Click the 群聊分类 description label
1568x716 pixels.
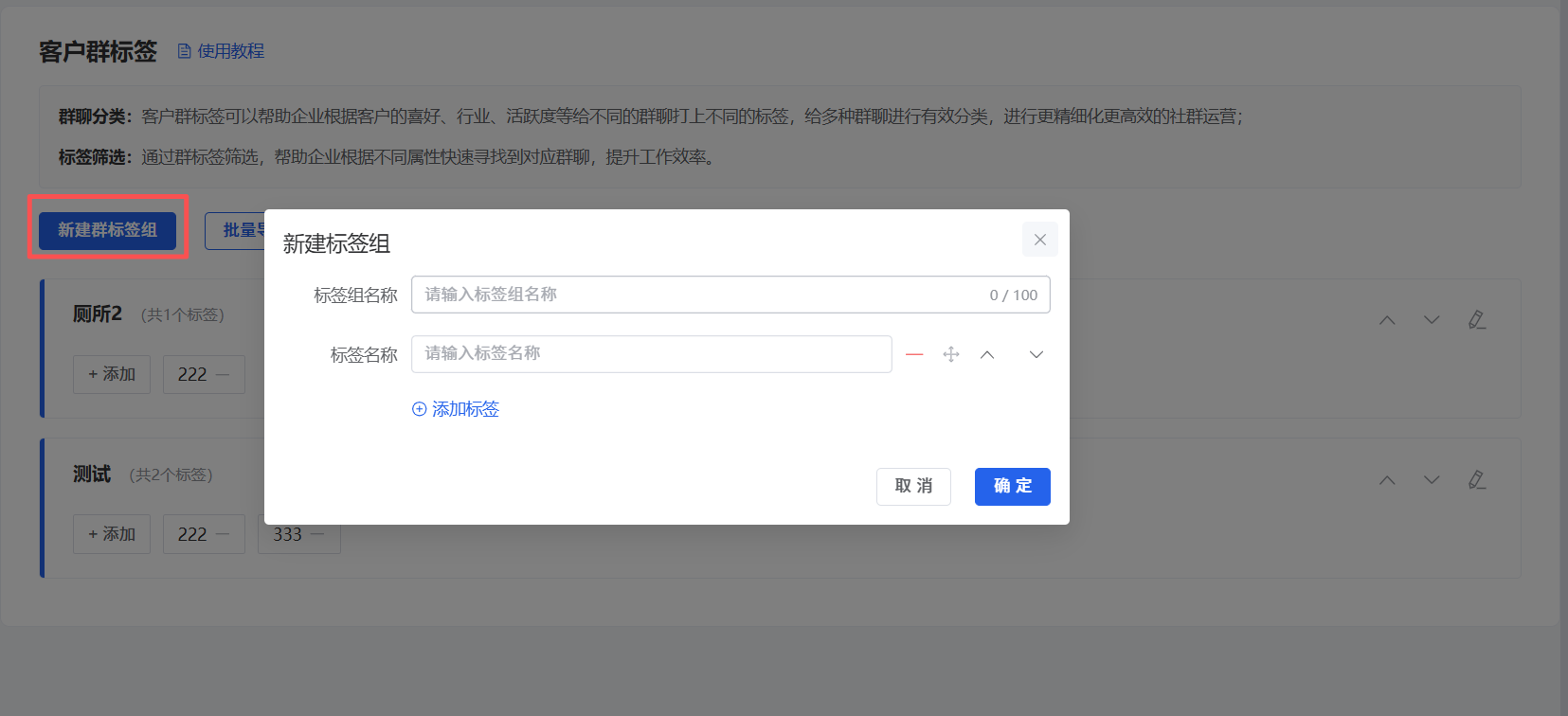[96, 116]
